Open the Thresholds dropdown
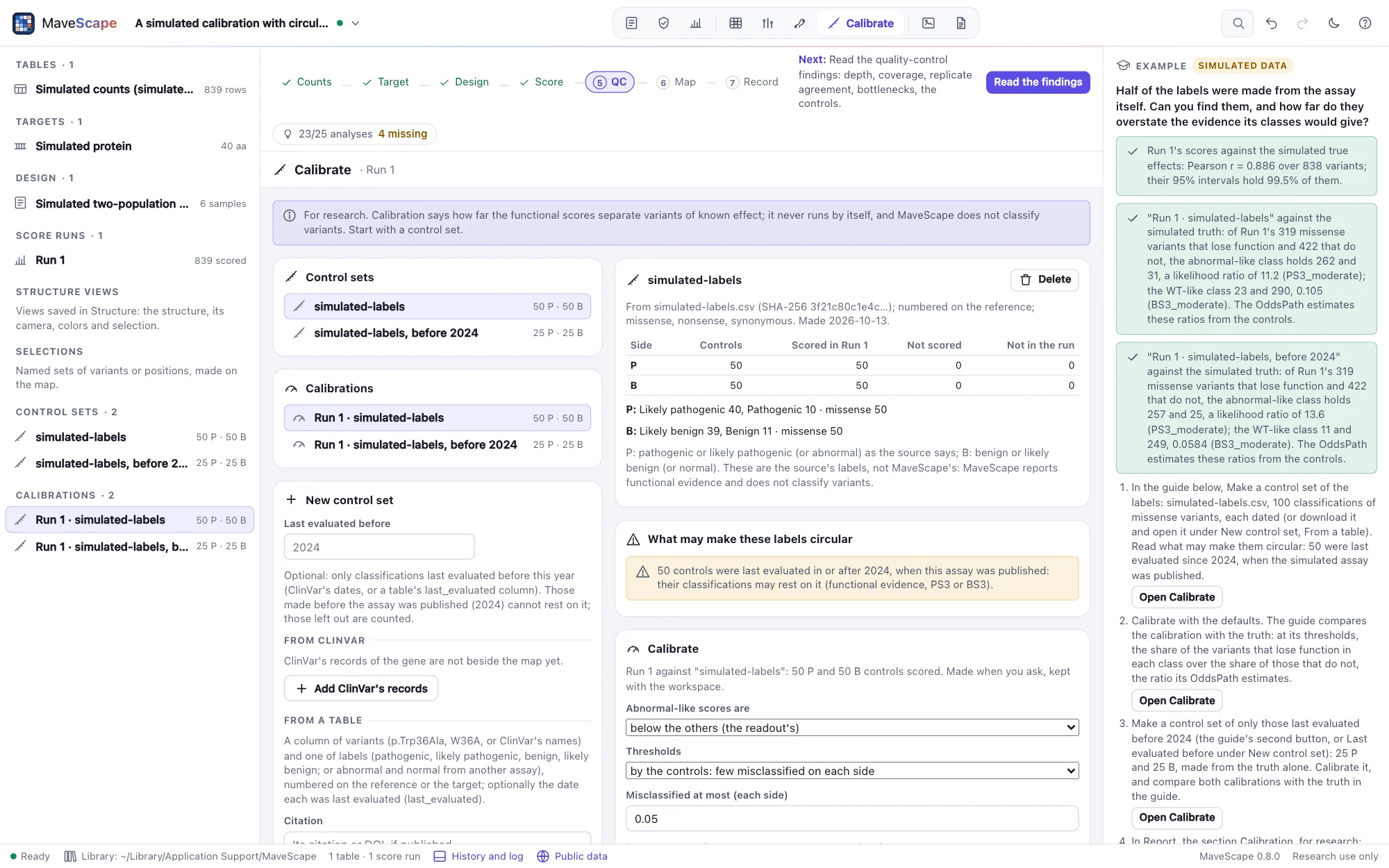This screenshot has height=868, width=1389. (852, 771)
